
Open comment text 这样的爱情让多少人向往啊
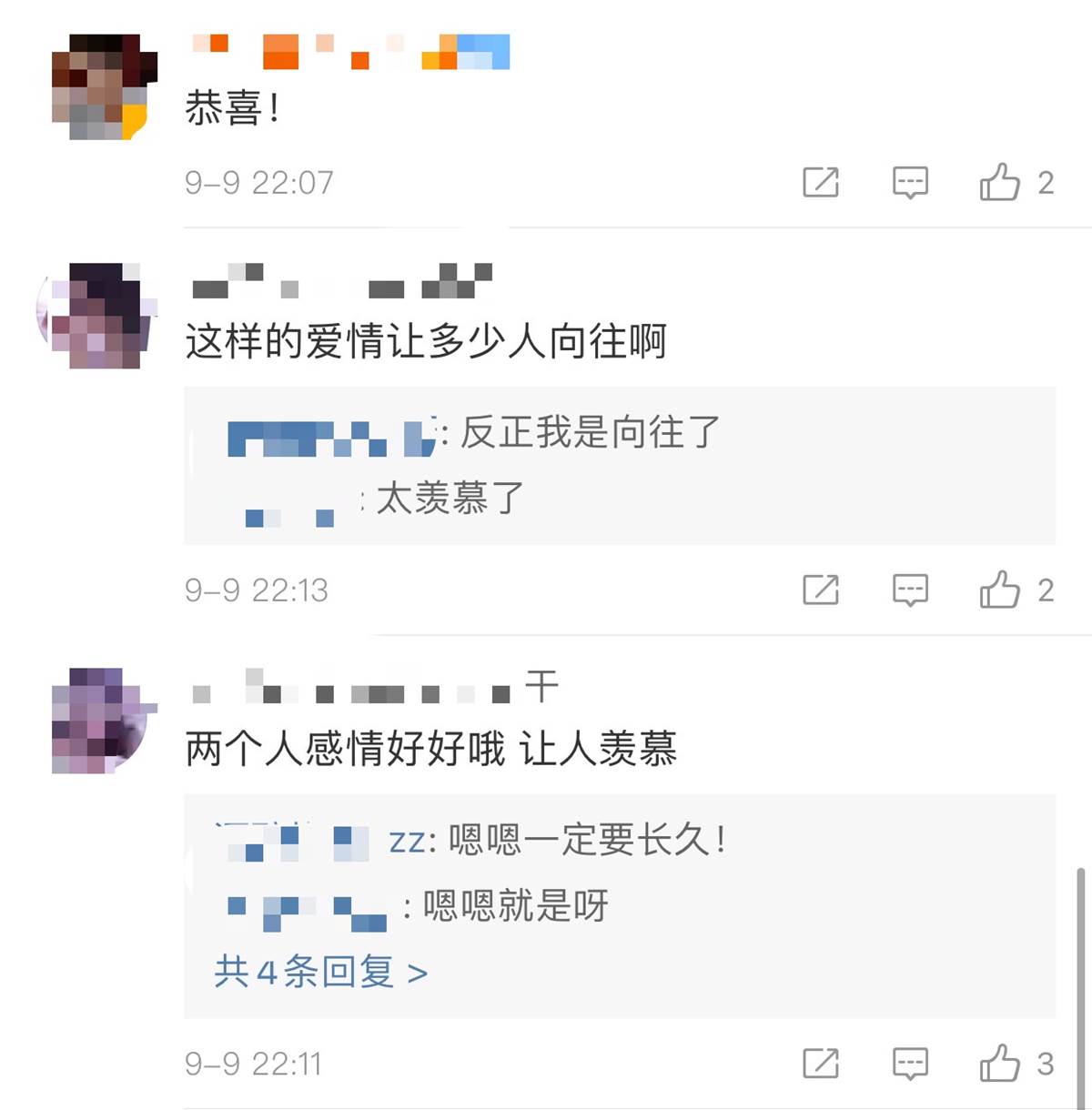tap(426, 342)
